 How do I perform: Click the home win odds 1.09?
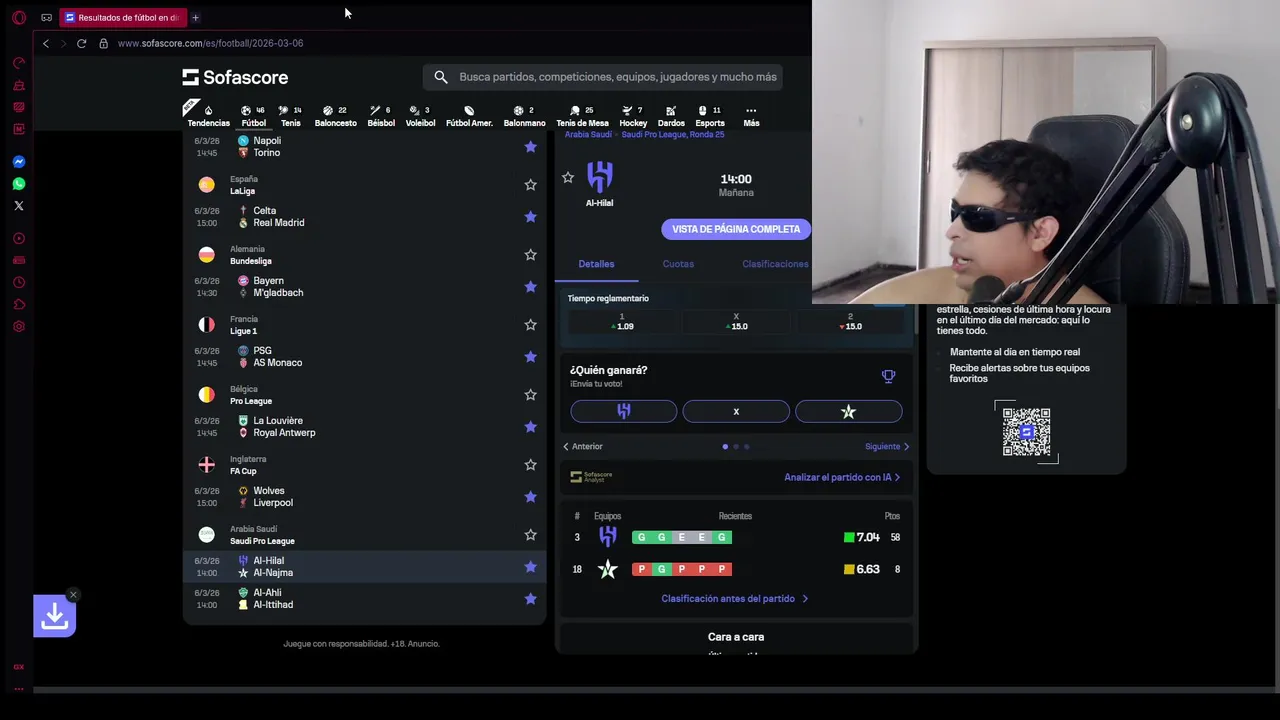tap(622, 321)
